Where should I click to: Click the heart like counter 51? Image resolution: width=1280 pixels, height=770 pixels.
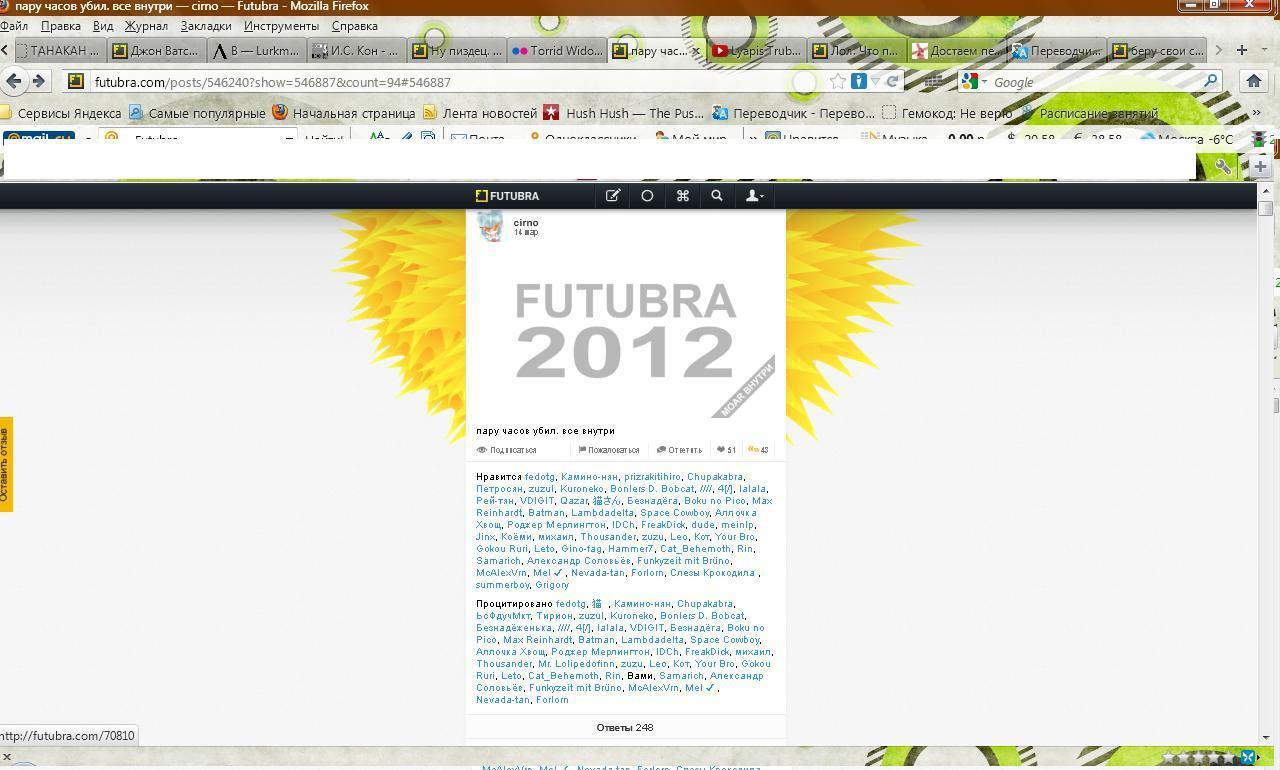(x=726, y=450)
